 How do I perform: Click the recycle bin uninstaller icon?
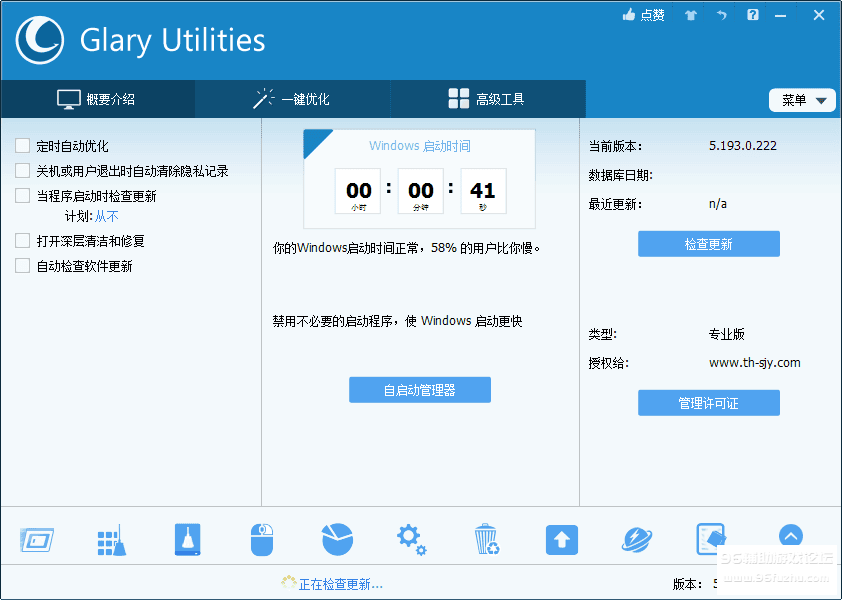[487, 540]
